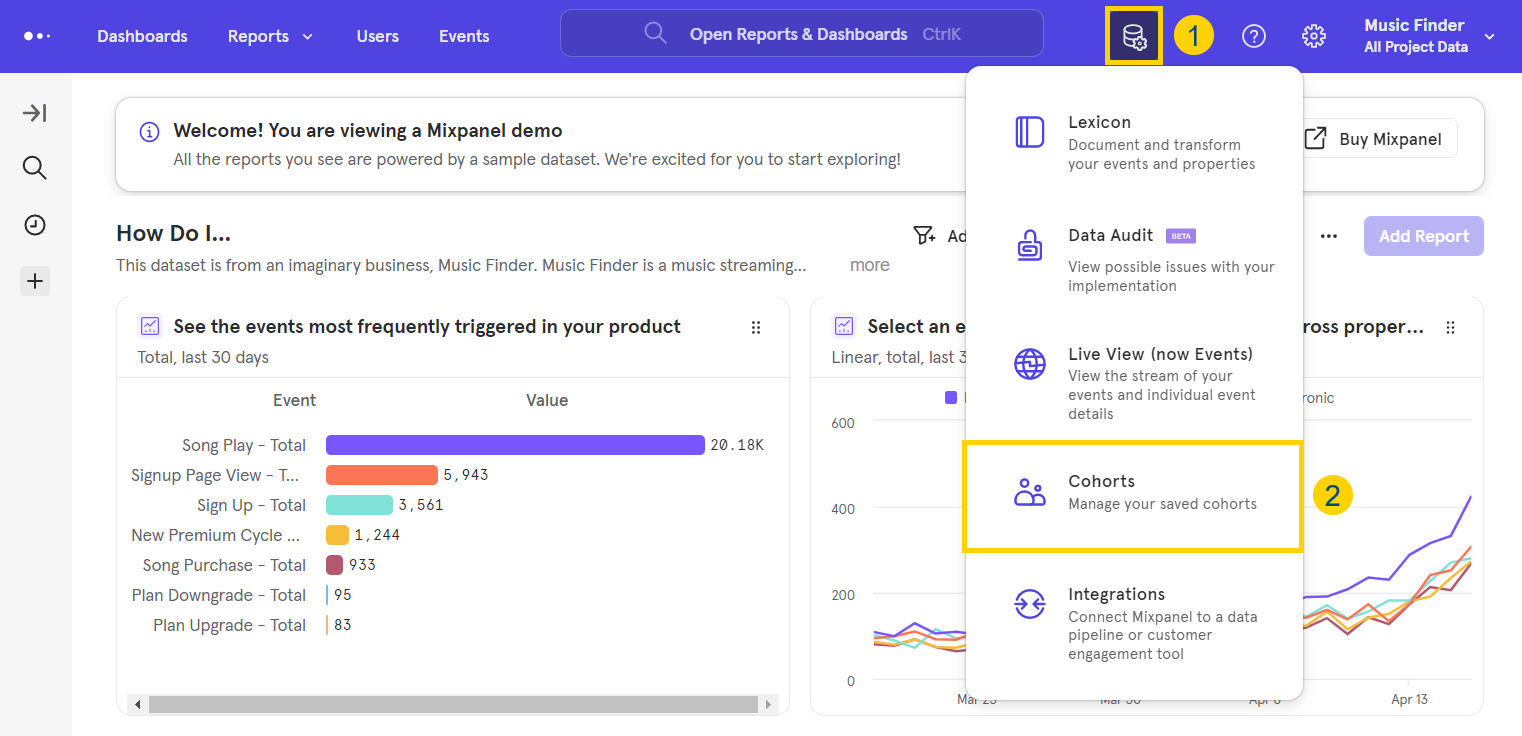
Task: Select Lexicon from the data menu
Action: point(1132,142)
